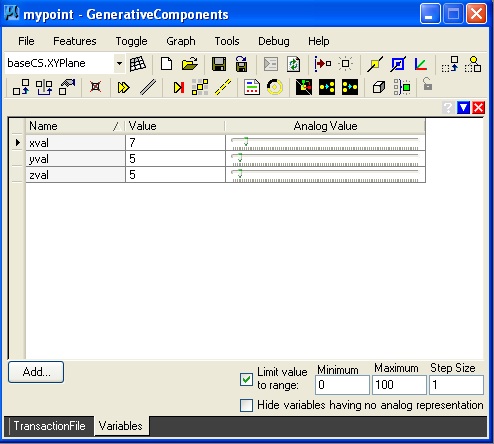Image resolution: width=494 pixels, height=444 pixels.
Task: Save with the floppy disk icon
Action: point(219,64)
